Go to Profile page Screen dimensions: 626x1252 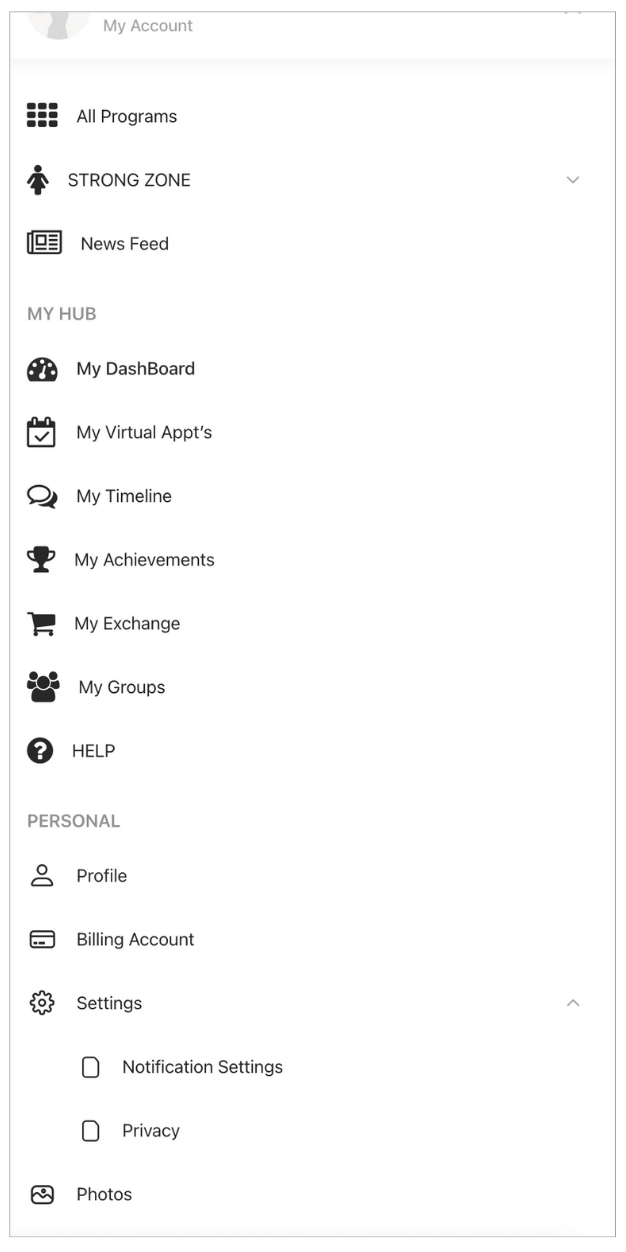click(102, 876)
